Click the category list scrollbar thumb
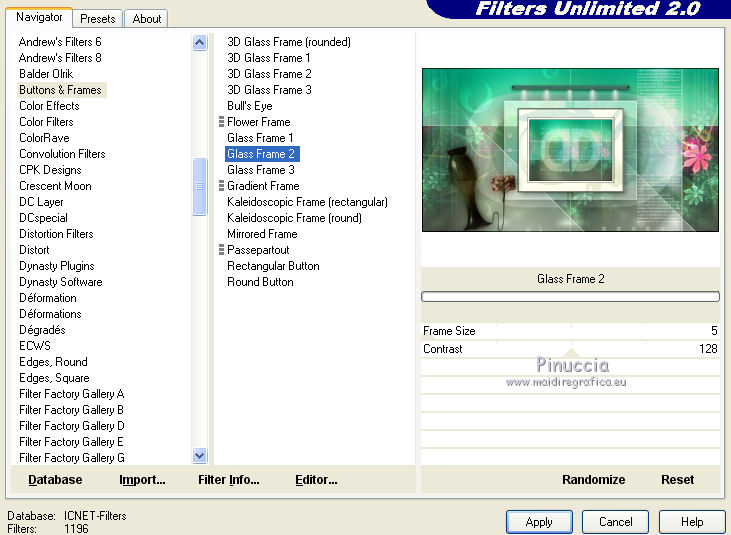The image size is (731, 535). tap(200, 186)
